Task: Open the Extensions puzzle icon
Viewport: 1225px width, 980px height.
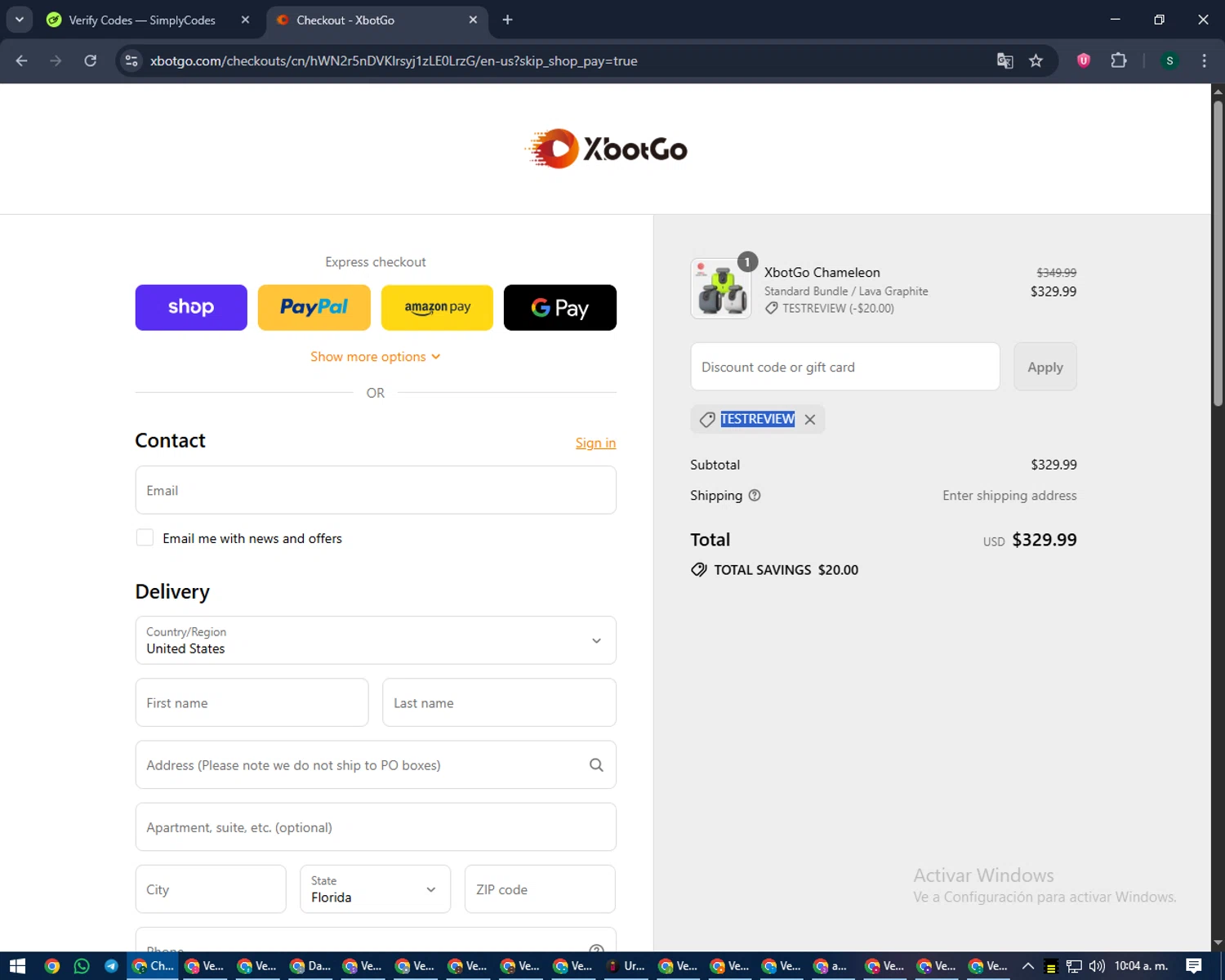Action: tap(1119, 60)
